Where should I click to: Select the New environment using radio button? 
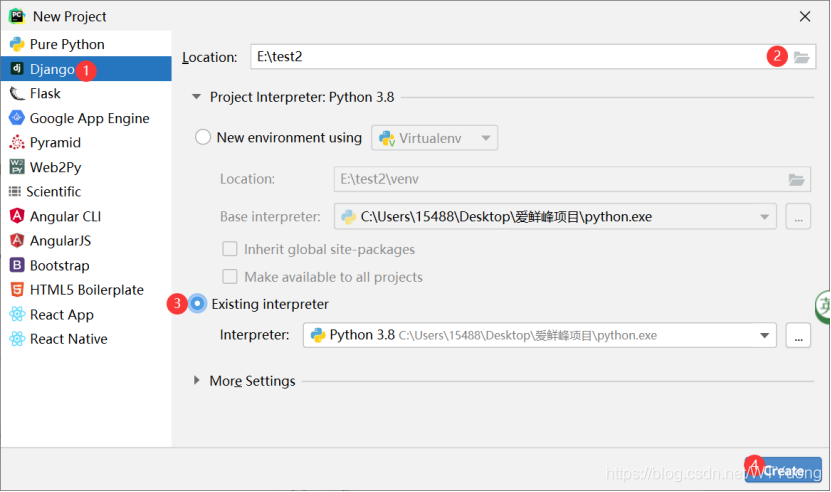203,137
